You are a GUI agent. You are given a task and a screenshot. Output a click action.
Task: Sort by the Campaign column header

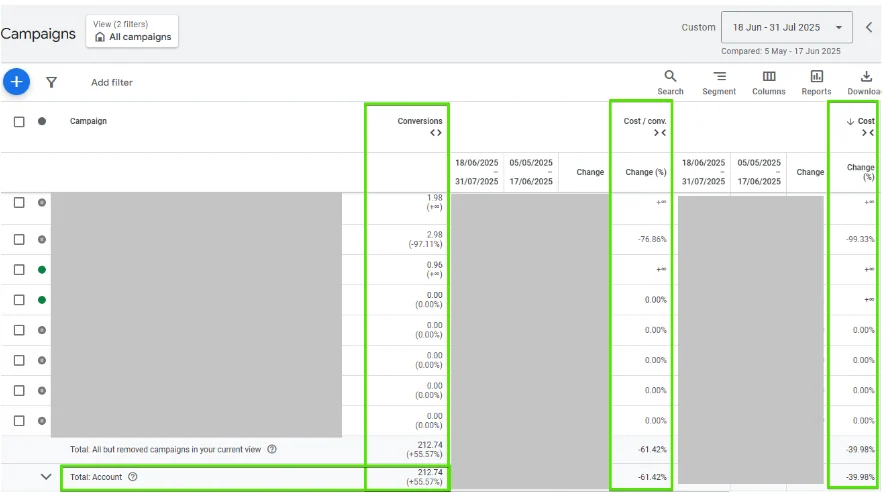88,121
